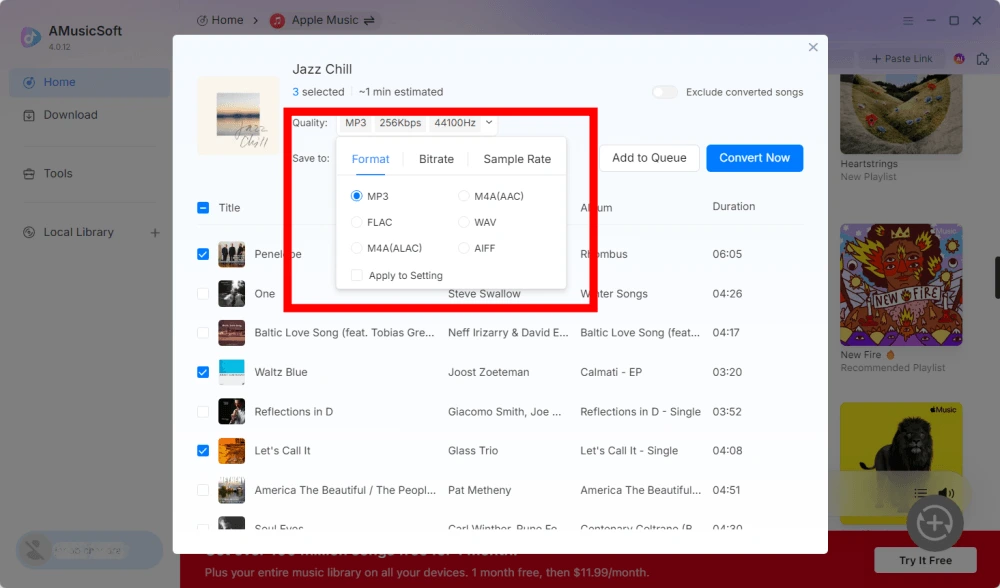Screen dimensions: 1000x588
Task: Check the Reflections in D checkbox
Action: (x=203, y=411)
